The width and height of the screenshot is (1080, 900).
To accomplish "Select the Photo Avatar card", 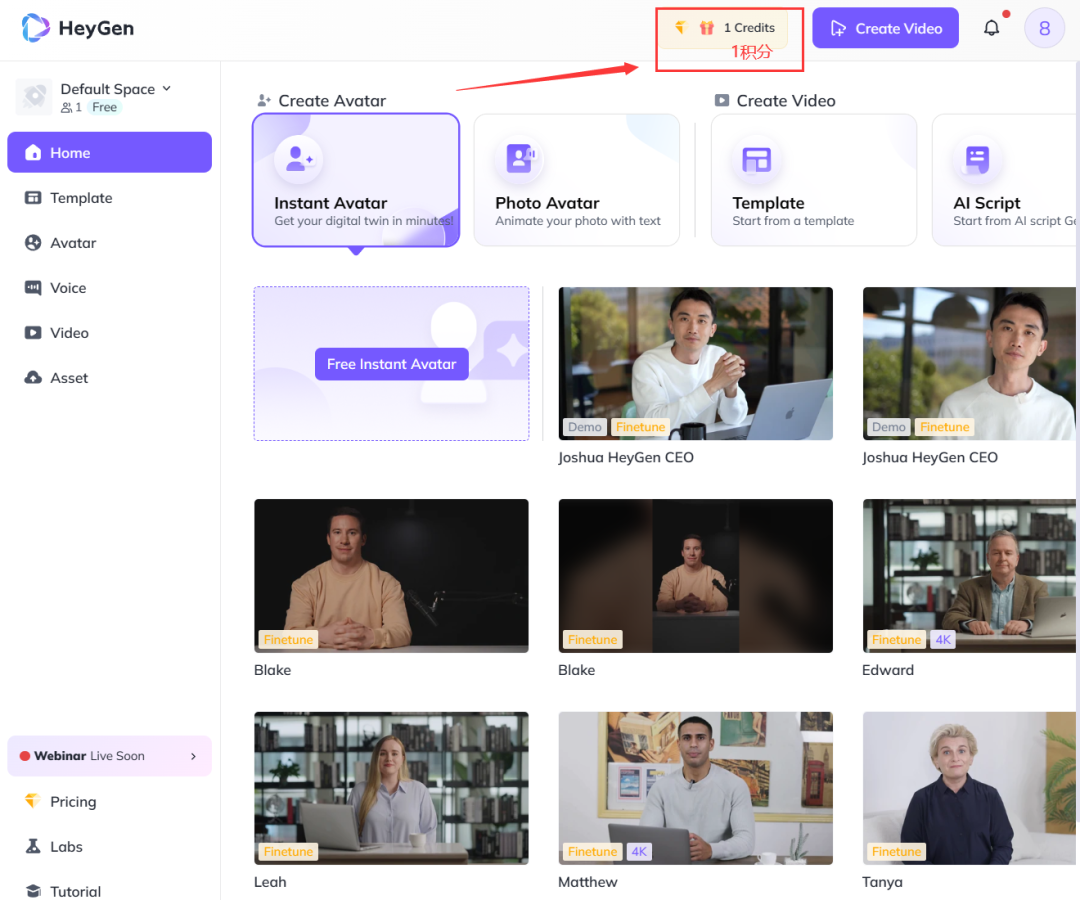I will (577, 180).
